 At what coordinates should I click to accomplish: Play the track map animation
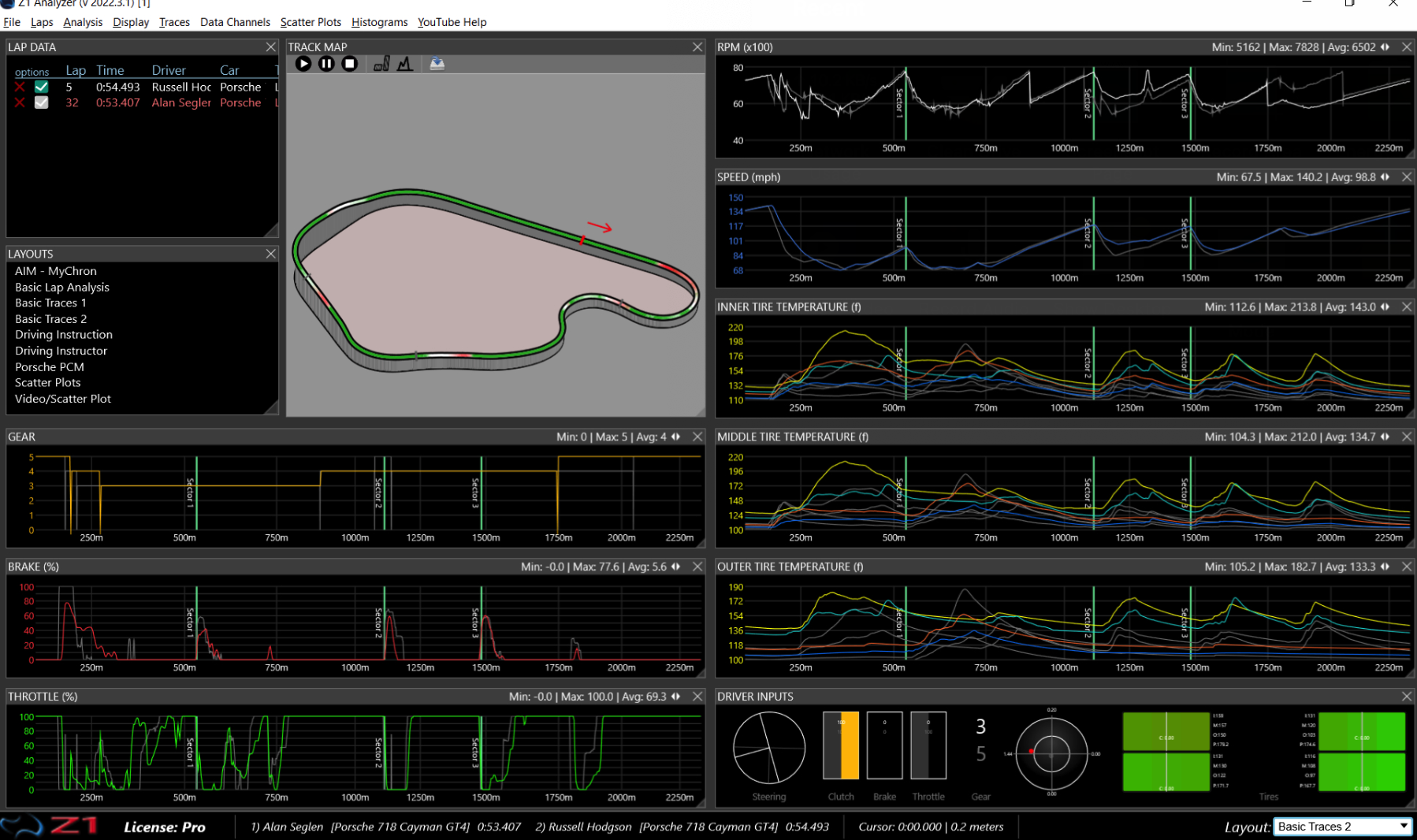(x=303, y=64)
